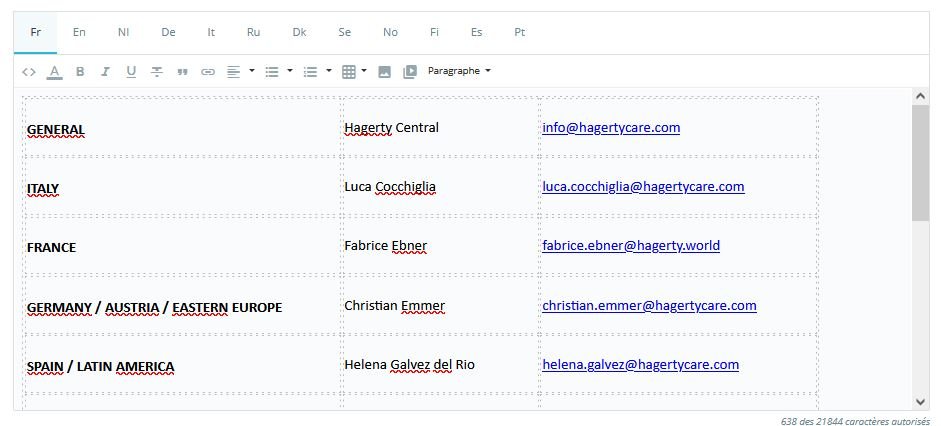
Task: Click the Christian Emmer cell
Action: (441, 305)
